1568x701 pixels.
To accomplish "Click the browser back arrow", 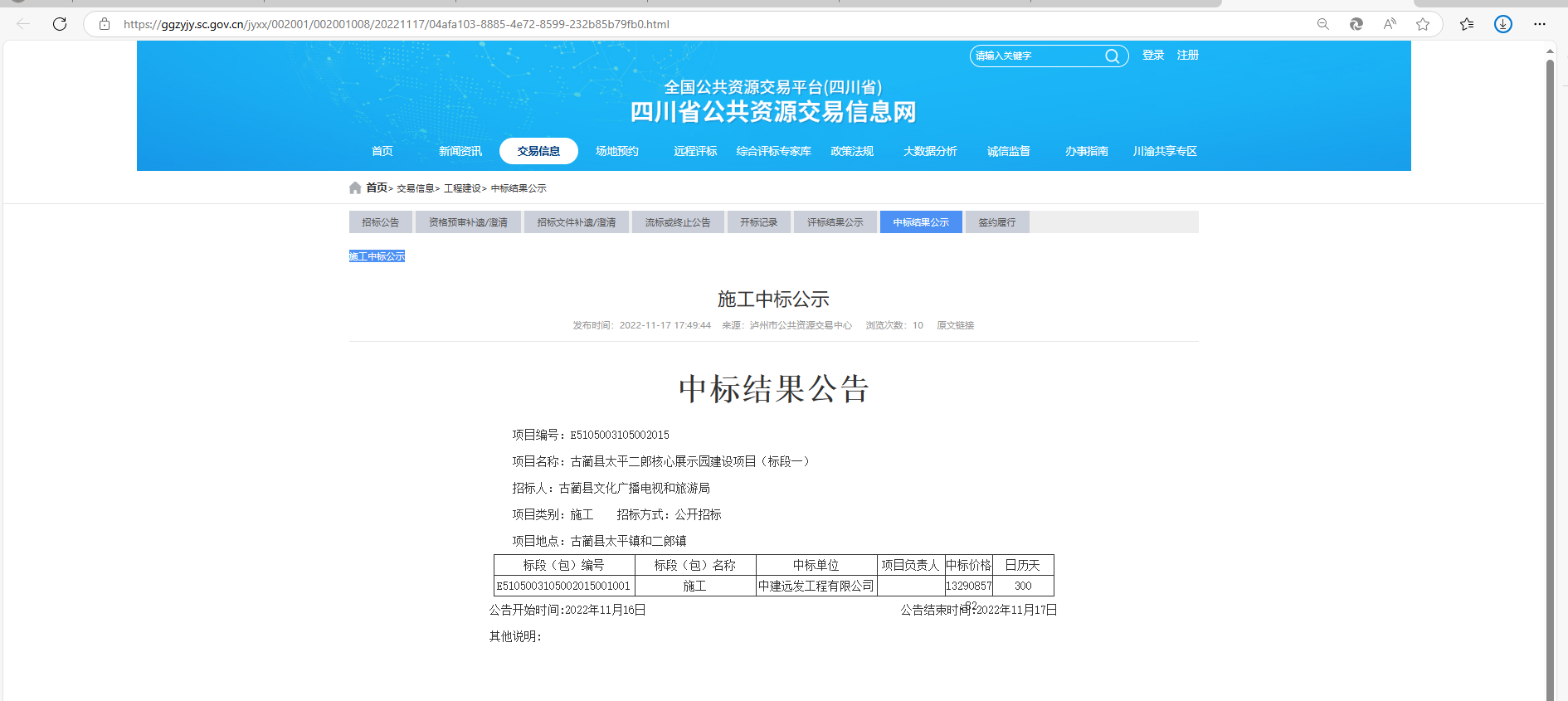I will click(x=23, y=24).
